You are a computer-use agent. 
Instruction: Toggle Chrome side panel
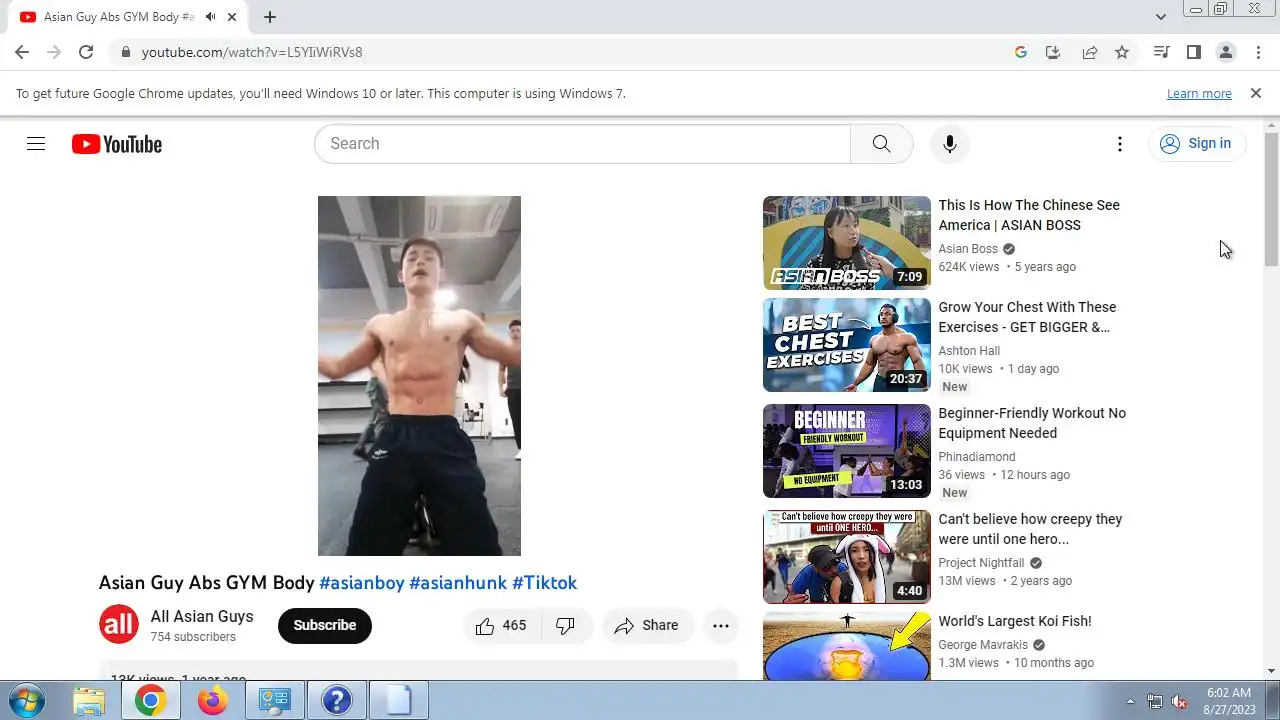[1193, 52]
